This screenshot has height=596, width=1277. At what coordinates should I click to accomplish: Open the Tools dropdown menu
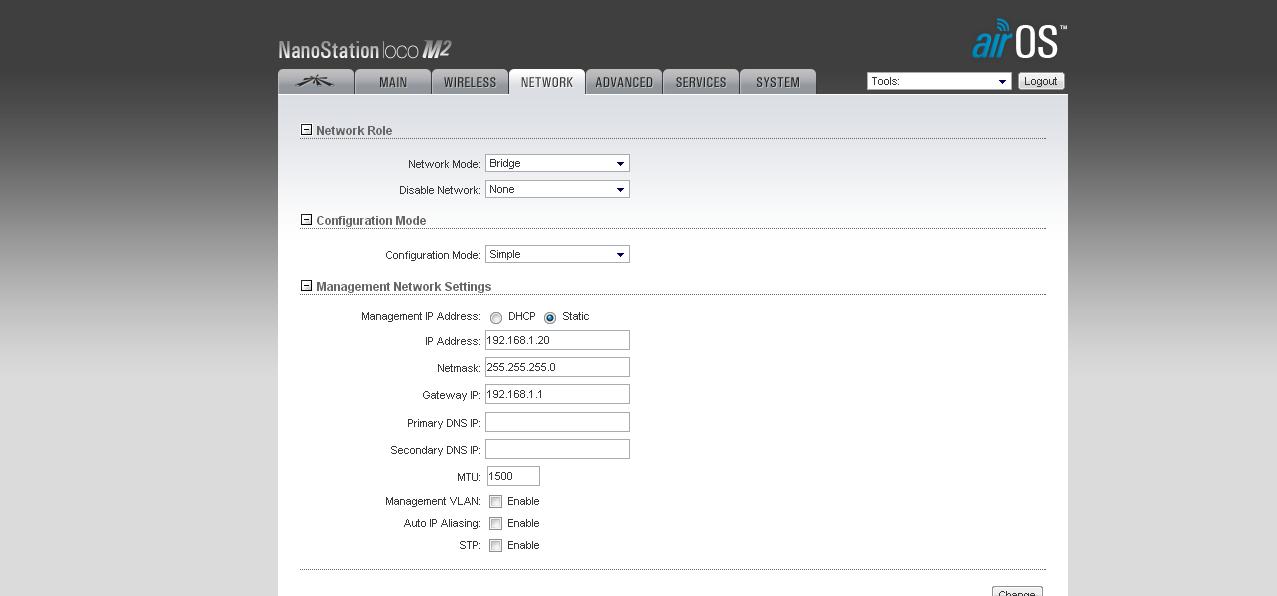(939, 81)
